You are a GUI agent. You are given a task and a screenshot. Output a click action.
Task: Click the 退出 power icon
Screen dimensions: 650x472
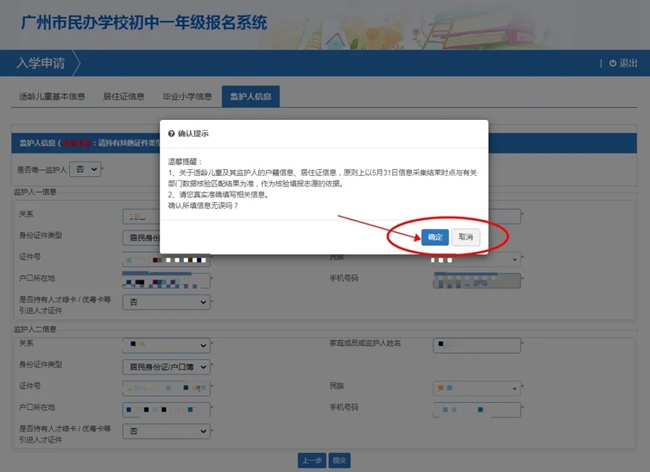[613, 63]
